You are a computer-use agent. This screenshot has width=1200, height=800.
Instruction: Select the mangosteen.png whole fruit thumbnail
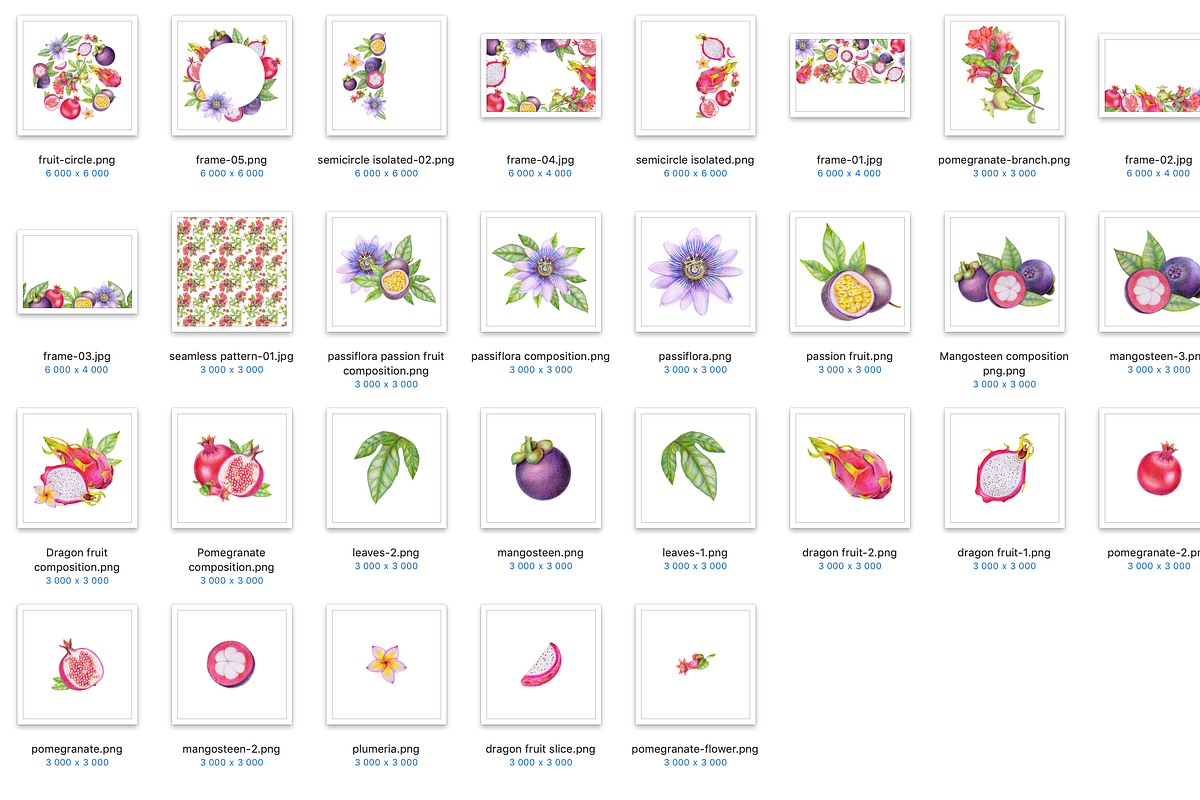541,468
